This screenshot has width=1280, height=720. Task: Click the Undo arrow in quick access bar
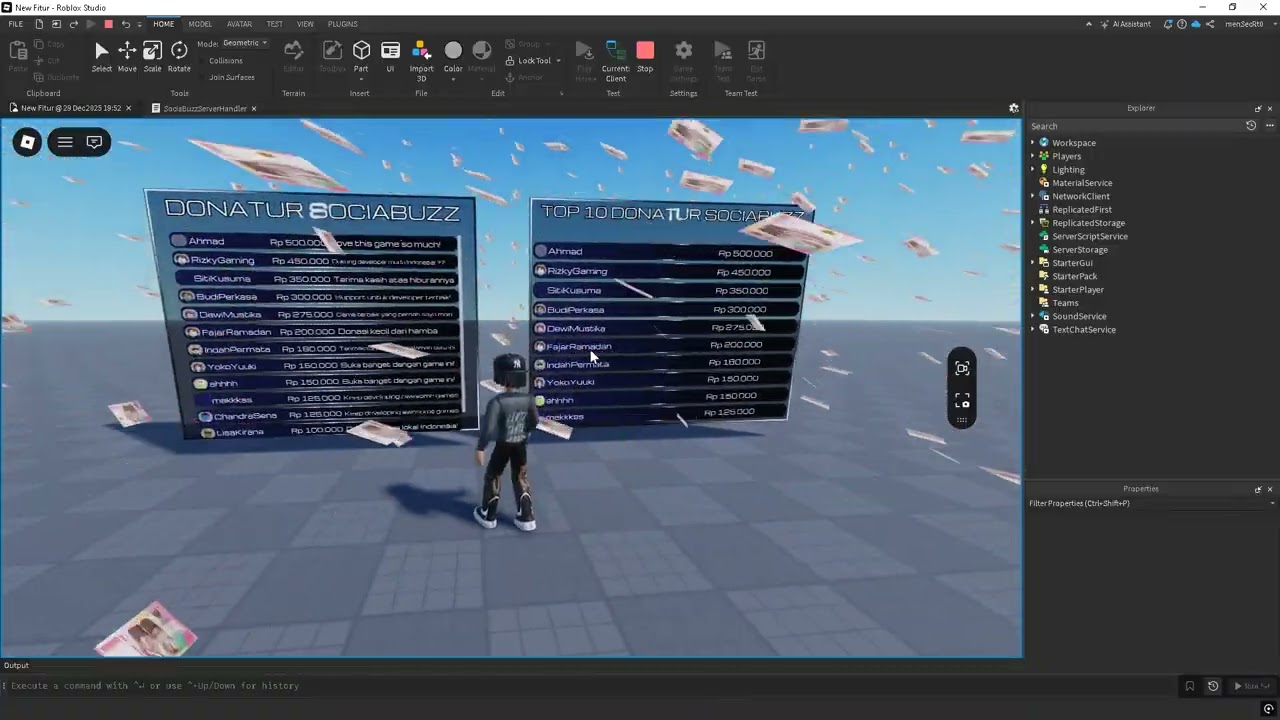coord(125,24)
